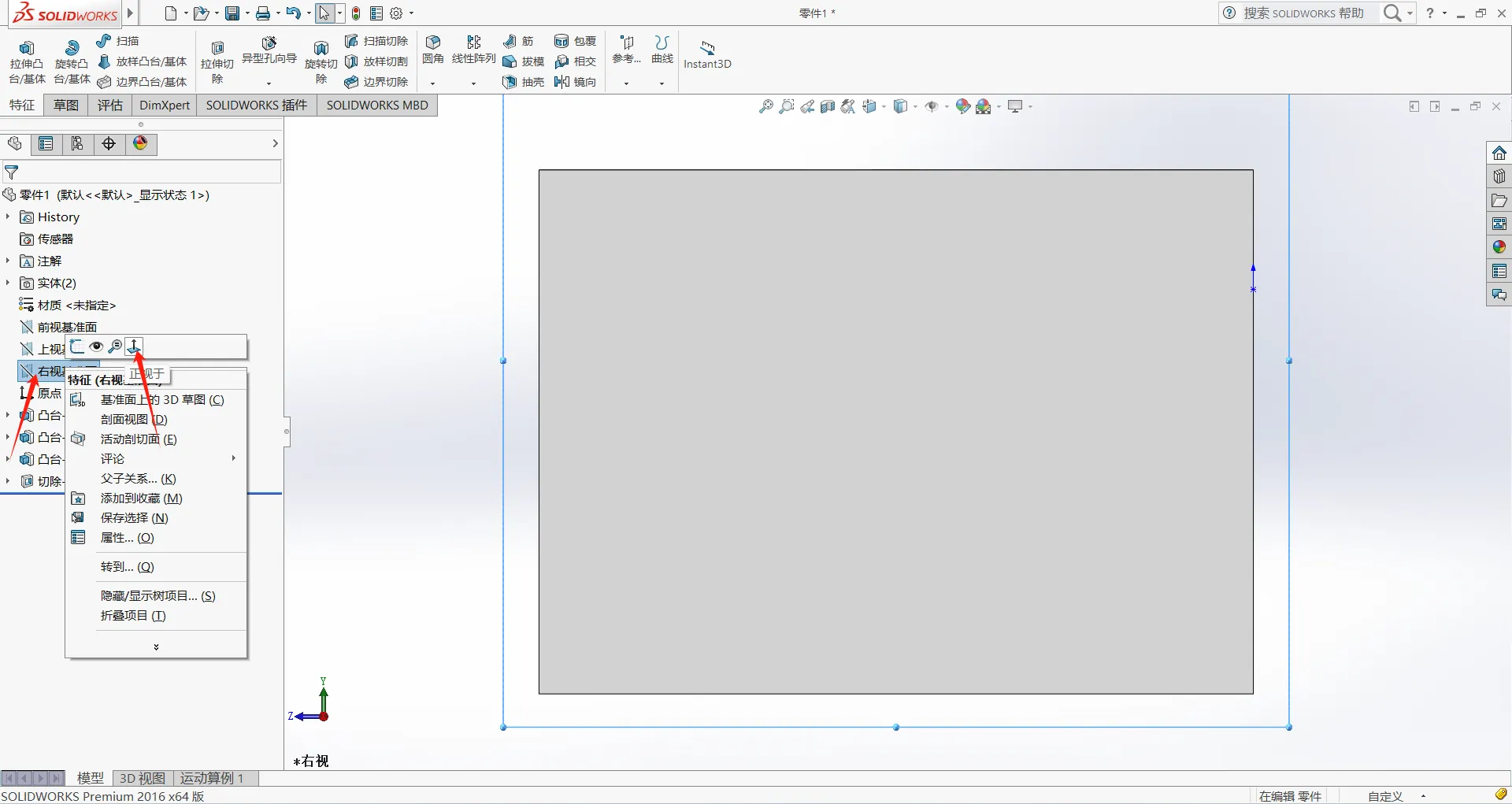Select the 旋转凸台/基体 revolve boss tool
The height and width of the screenshot is (804, 1512).
(x=72, y=61)
